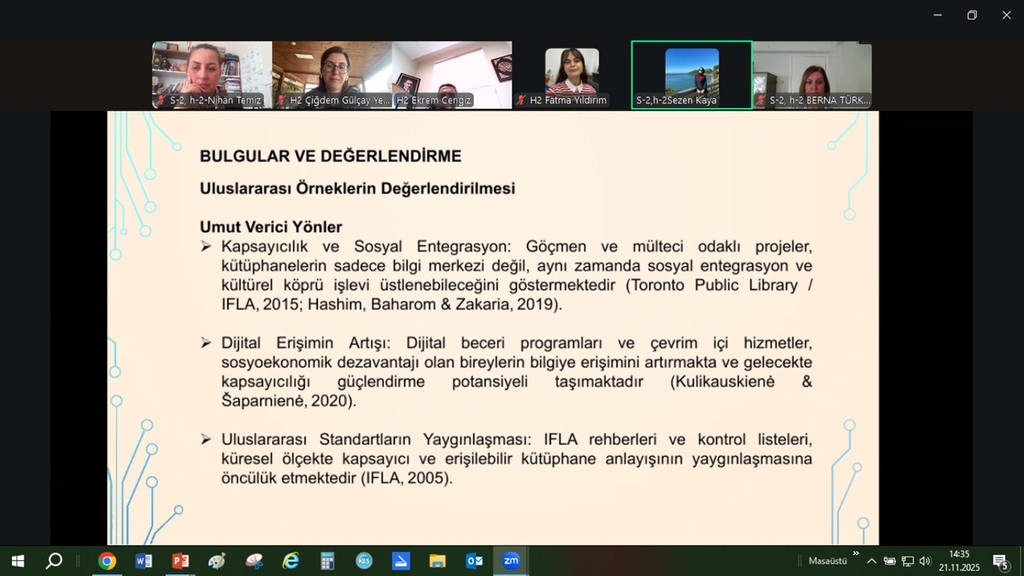The image size is (1024, 576).
Task: Launch Microsoft Word from the taskbar
Action: (x=143, y=561)
